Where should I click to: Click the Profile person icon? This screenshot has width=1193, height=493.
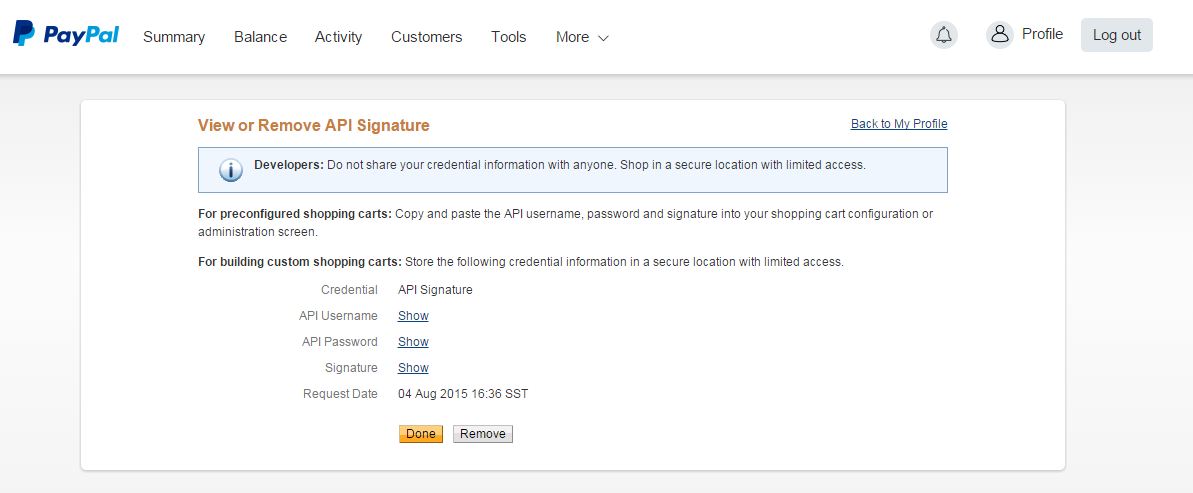tap(1000, 34)
